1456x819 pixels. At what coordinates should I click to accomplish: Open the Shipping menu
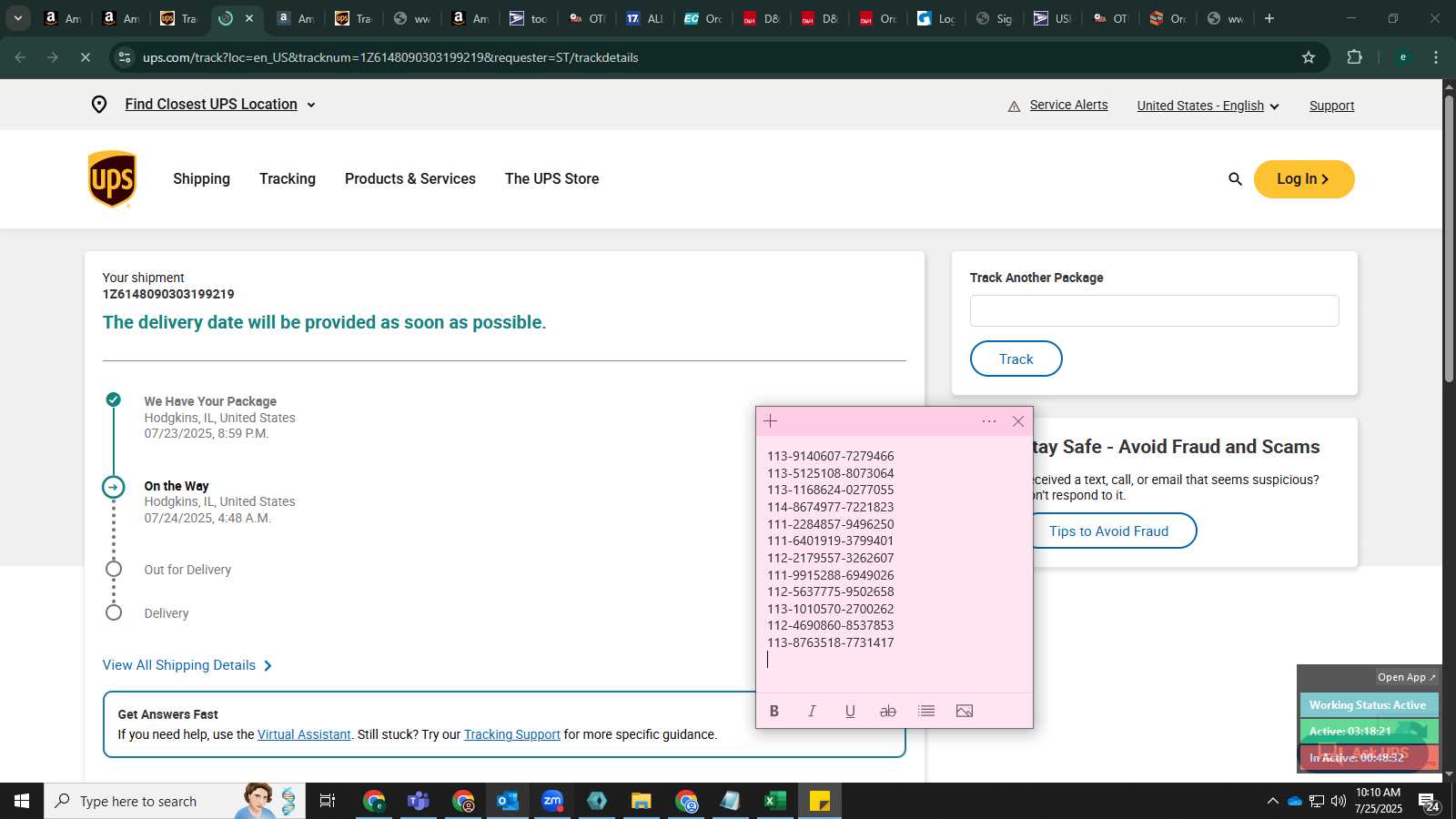click(x=202, y=179)
